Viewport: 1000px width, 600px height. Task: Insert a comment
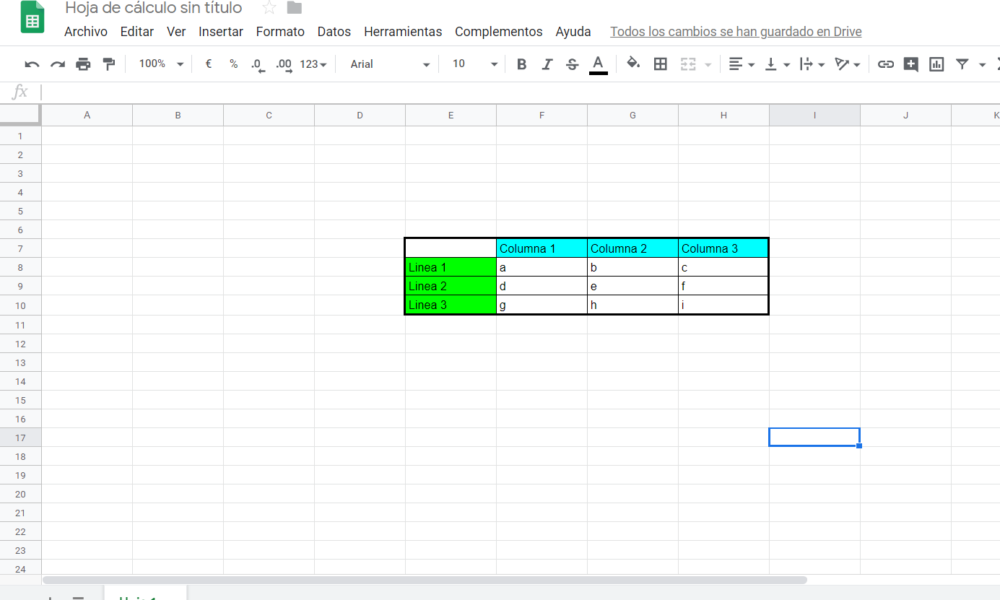[912, 63]
